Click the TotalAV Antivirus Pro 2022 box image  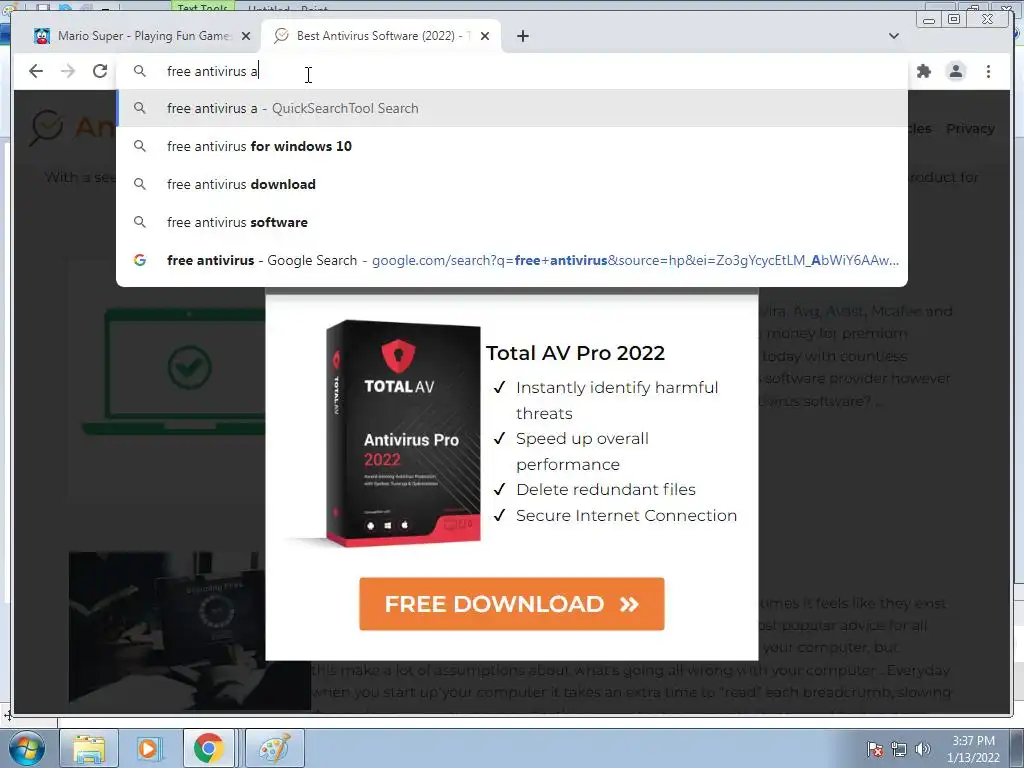pyautogui.click(x=402, y=433)
